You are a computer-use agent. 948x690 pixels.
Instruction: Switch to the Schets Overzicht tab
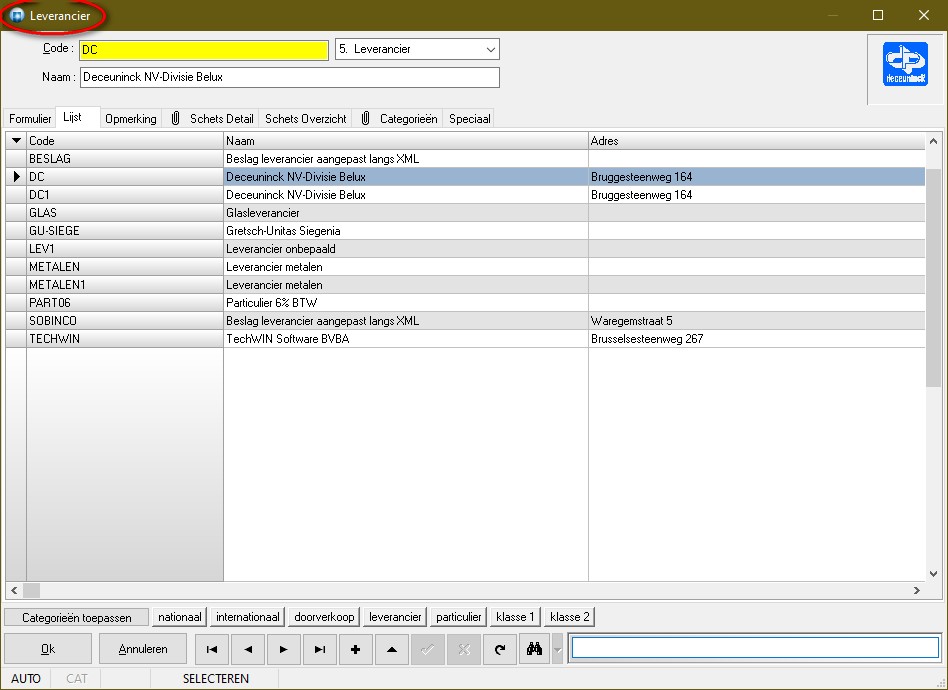pos(306,119)
